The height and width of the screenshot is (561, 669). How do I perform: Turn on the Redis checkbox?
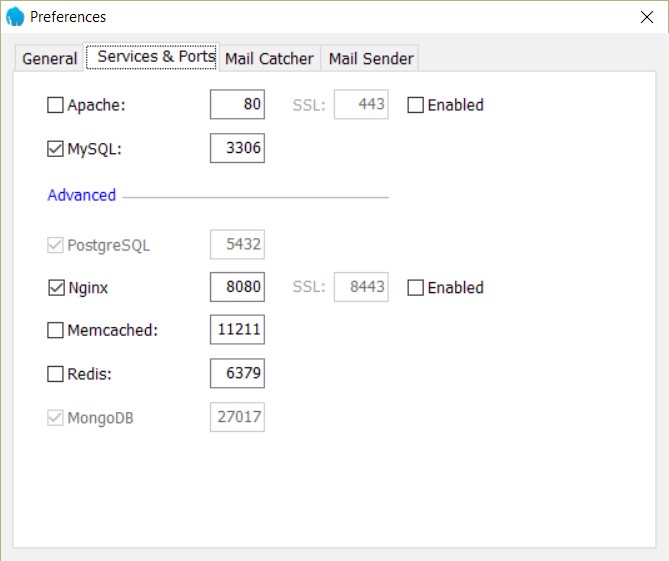56,374
